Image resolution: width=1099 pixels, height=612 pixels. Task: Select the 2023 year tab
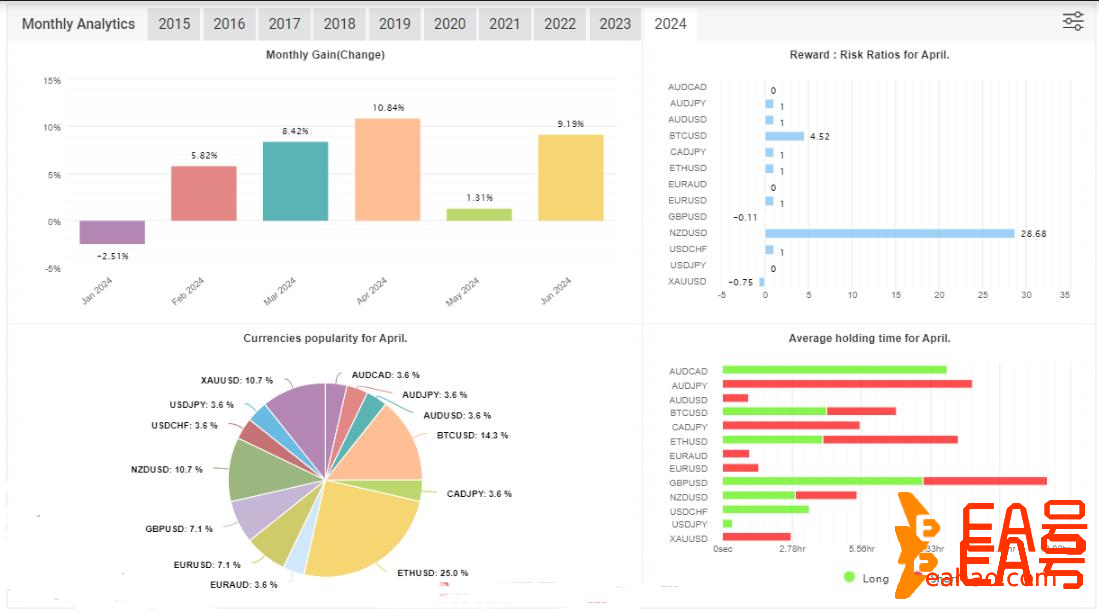[x=615, y=24]
